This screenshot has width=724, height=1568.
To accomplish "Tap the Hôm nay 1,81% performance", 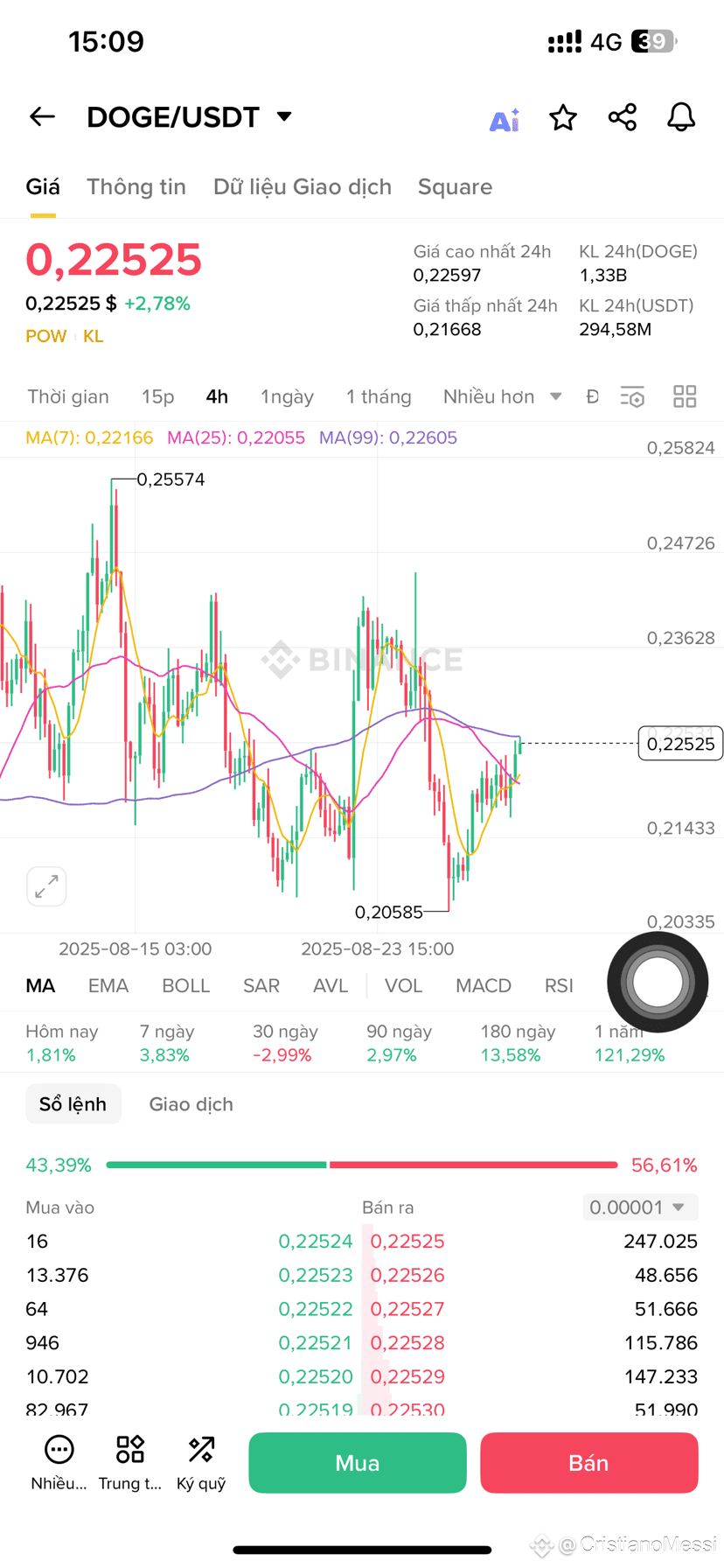I will pyautogui.click(x=62, y=1043).
